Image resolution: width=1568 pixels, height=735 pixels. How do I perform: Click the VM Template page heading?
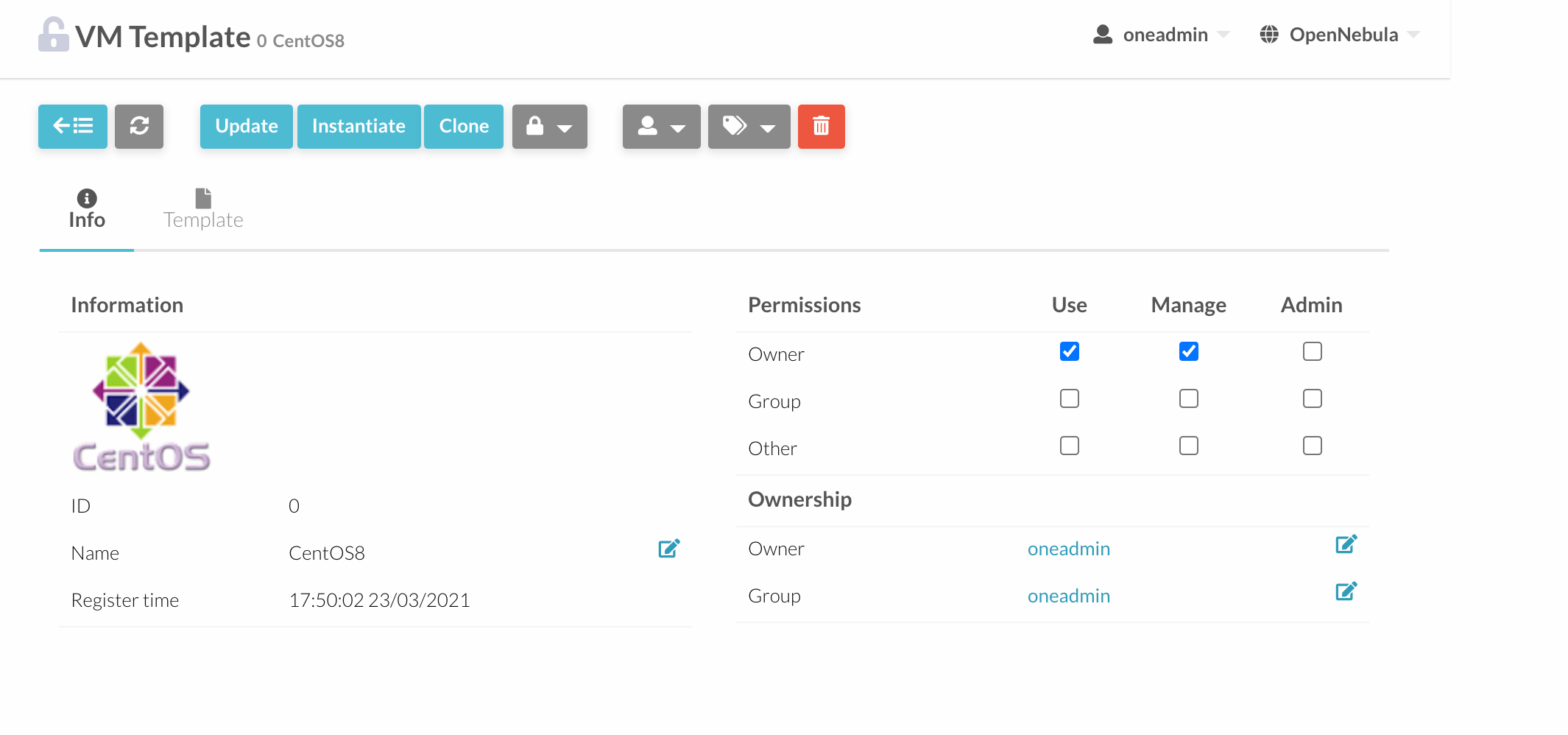[163, 36]
